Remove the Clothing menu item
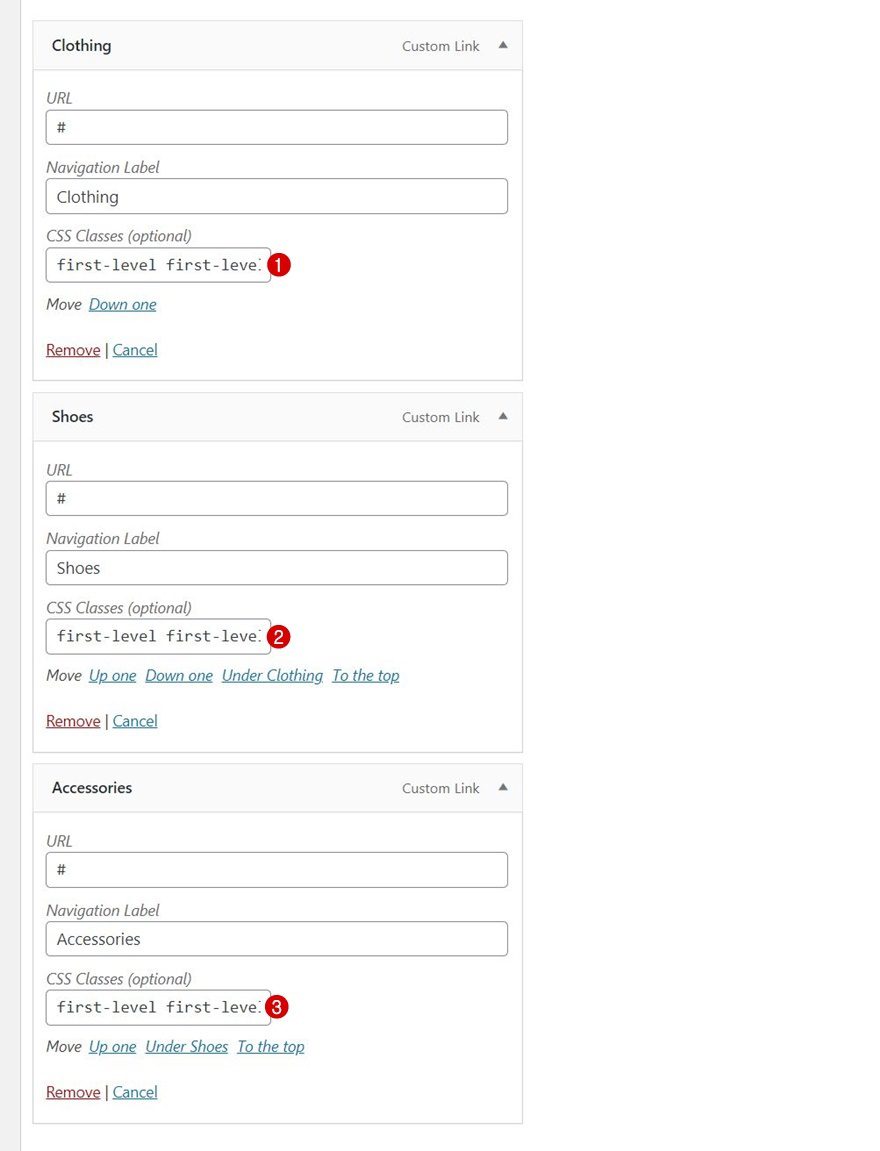 (x=72, y=349)
